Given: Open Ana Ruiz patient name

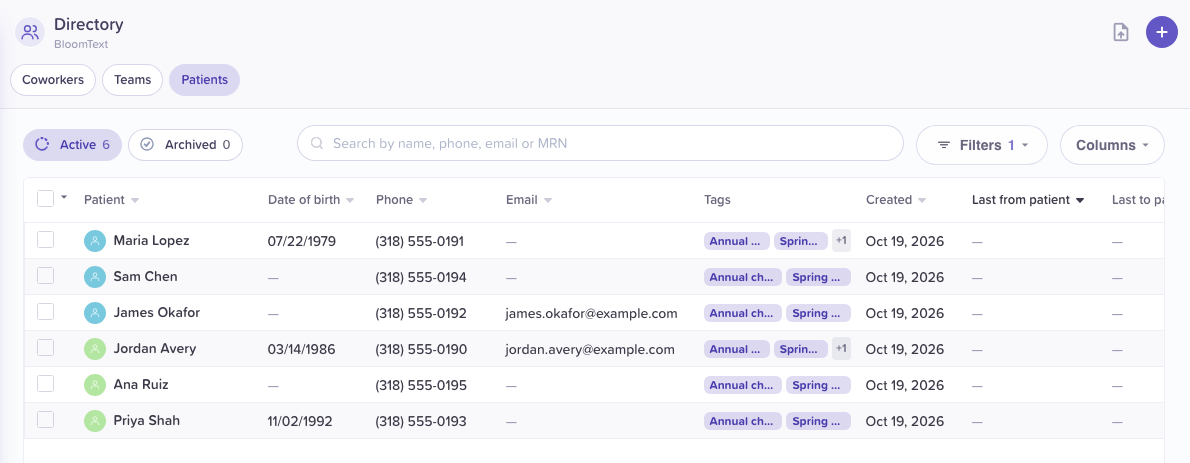Looking at the screenshot, I should pyautogui.click(x=140, y=384).
